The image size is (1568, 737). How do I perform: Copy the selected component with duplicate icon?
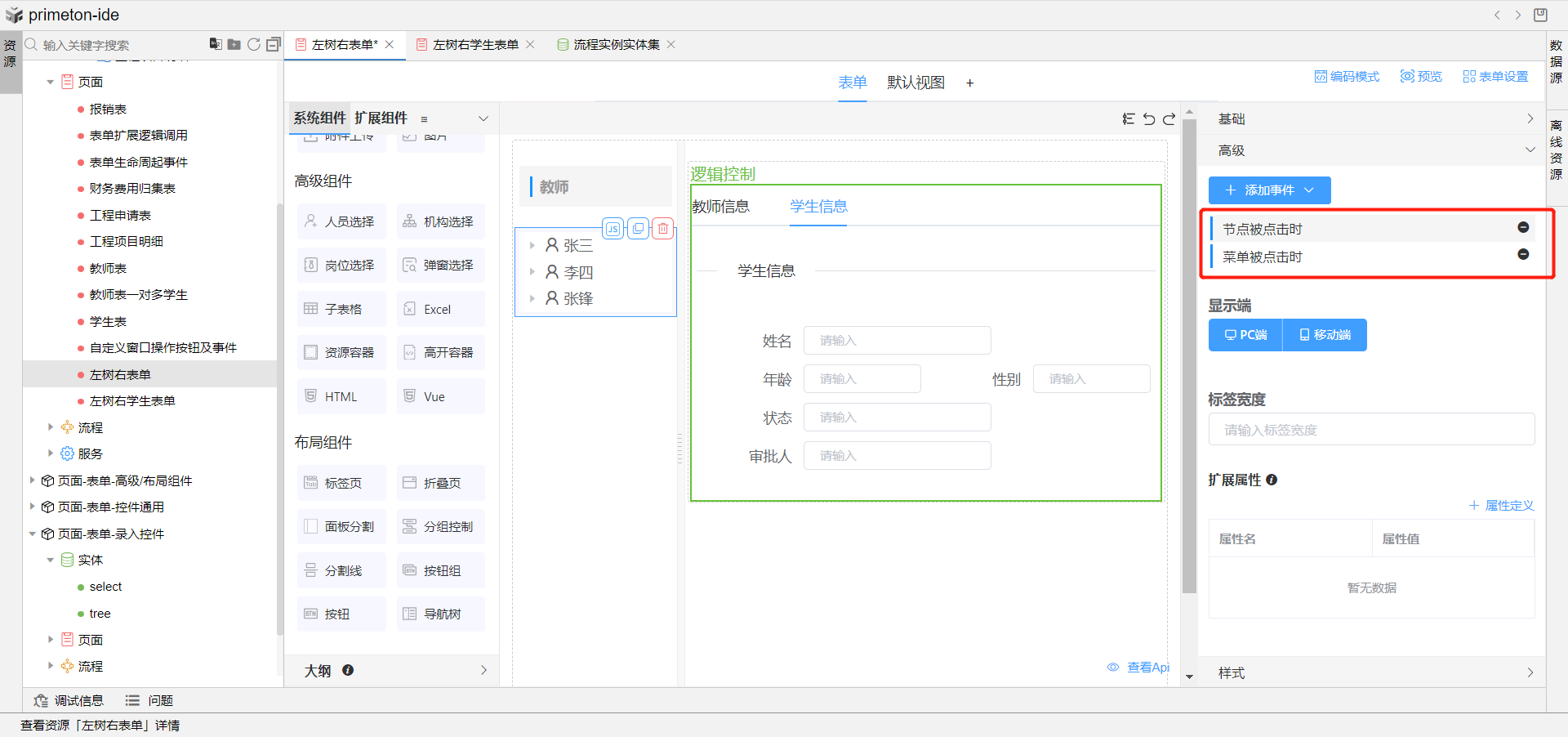click(x=638, y=229)
